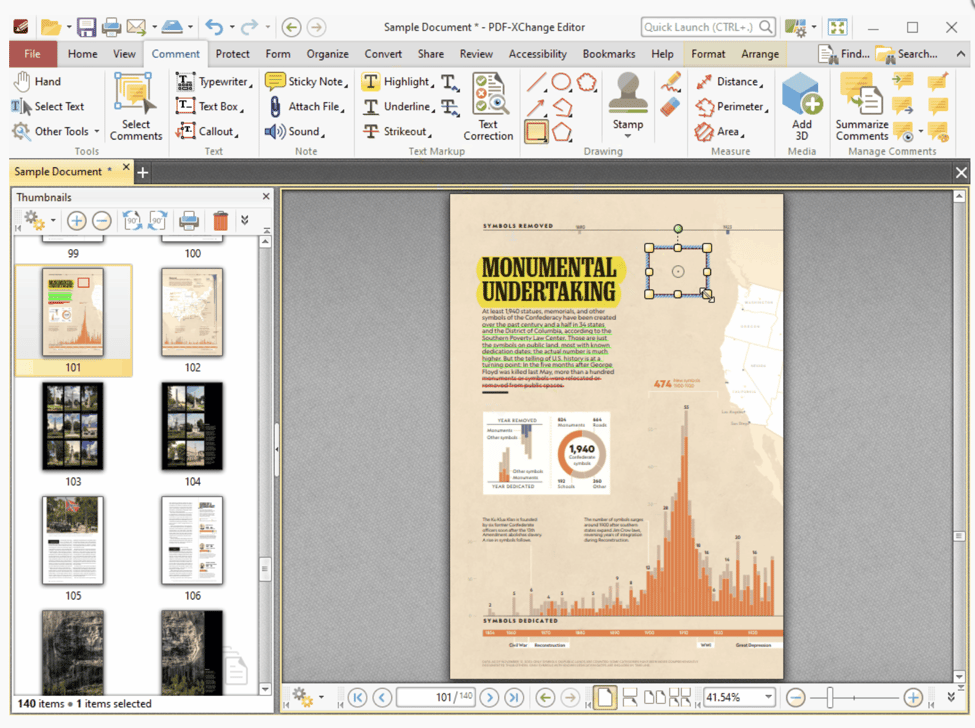Print pages from the Thumbnails toolbar
Viewport: 975px width, 728px height.
click(x=189, y=221)
